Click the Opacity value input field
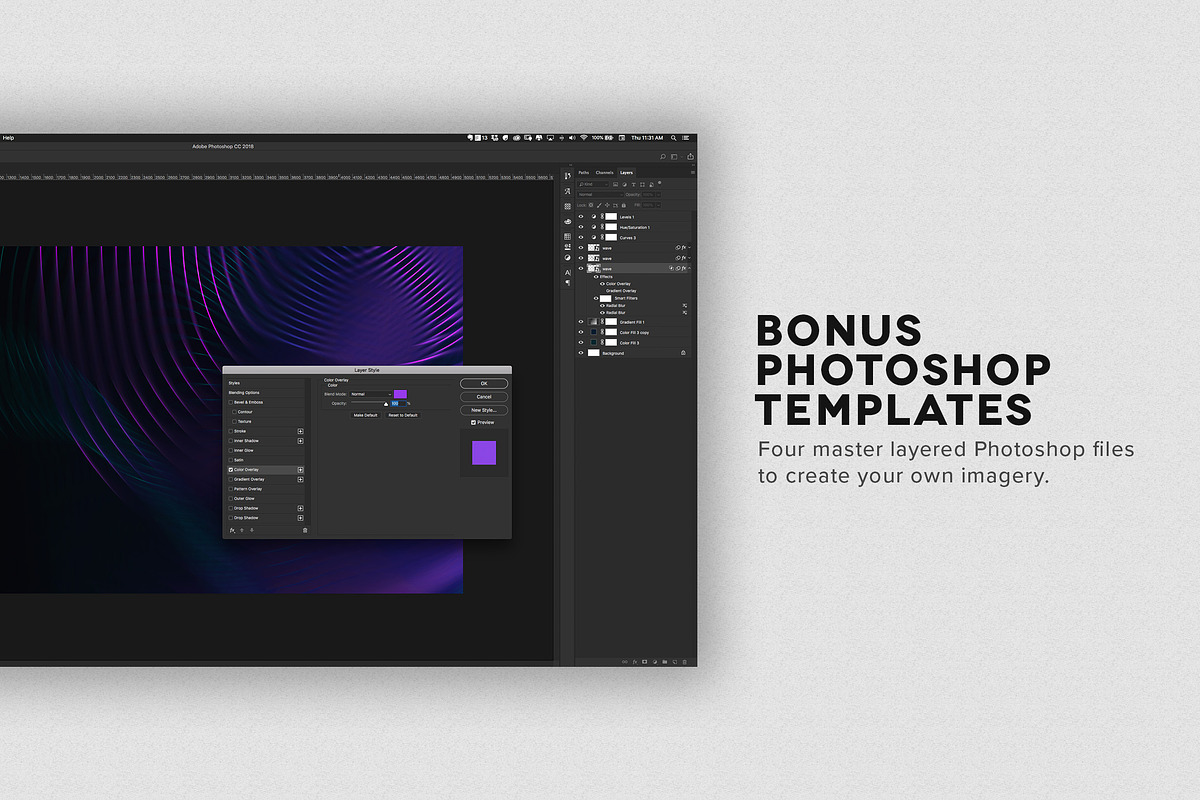 pyautogui.click(x=397, y=403)
